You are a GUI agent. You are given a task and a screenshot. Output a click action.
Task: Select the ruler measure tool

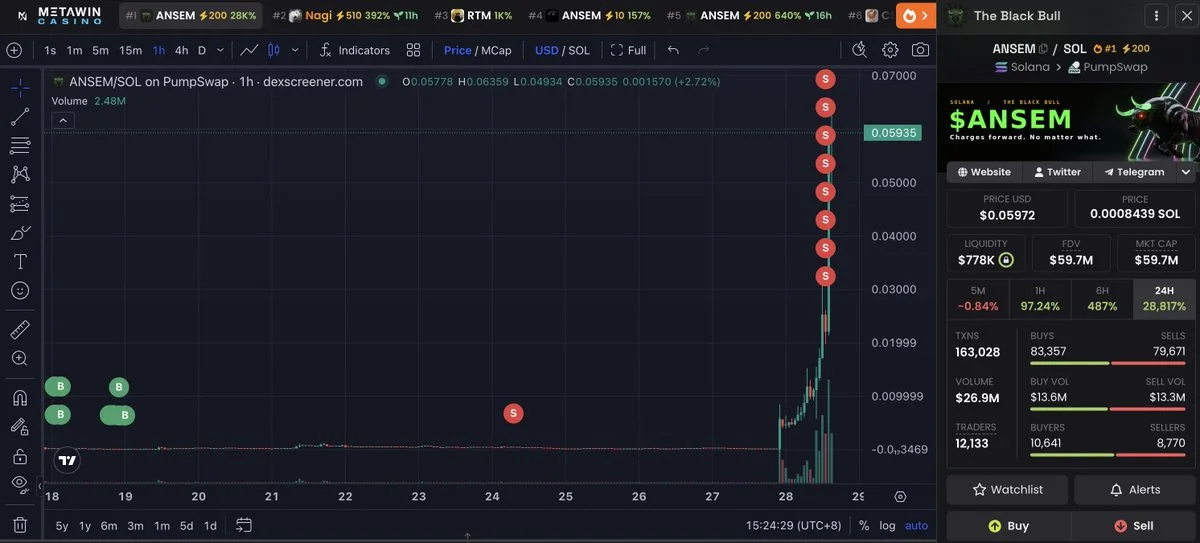(20, 329)
